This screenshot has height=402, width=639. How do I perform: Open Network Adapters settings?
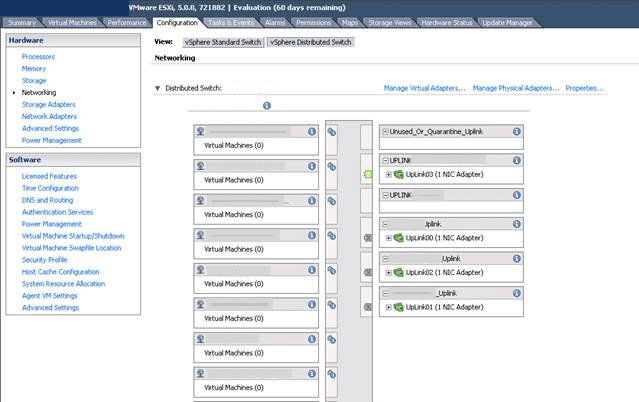(x=49, y=116)
